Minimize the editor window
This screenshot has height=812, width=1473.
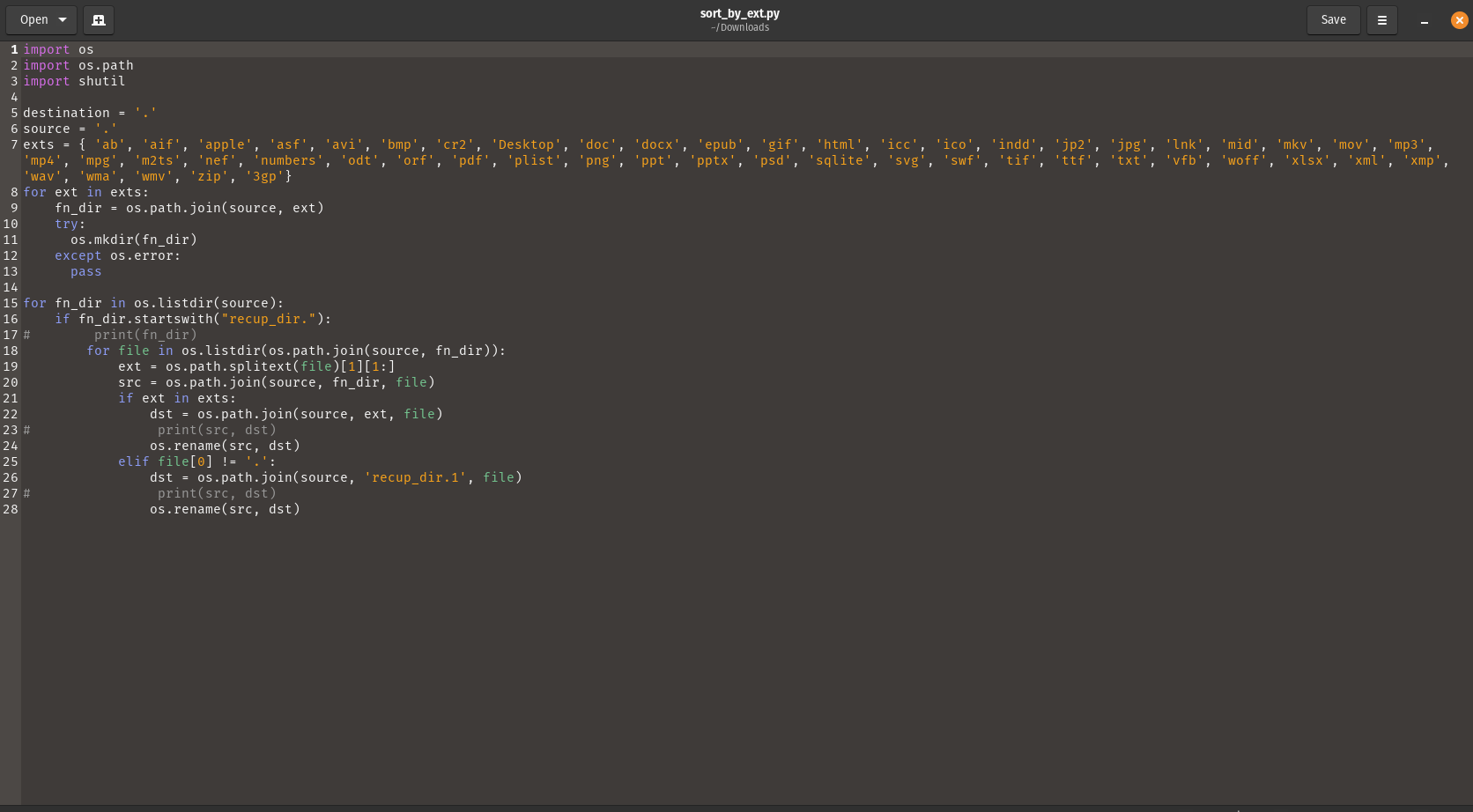[1424, 19]
